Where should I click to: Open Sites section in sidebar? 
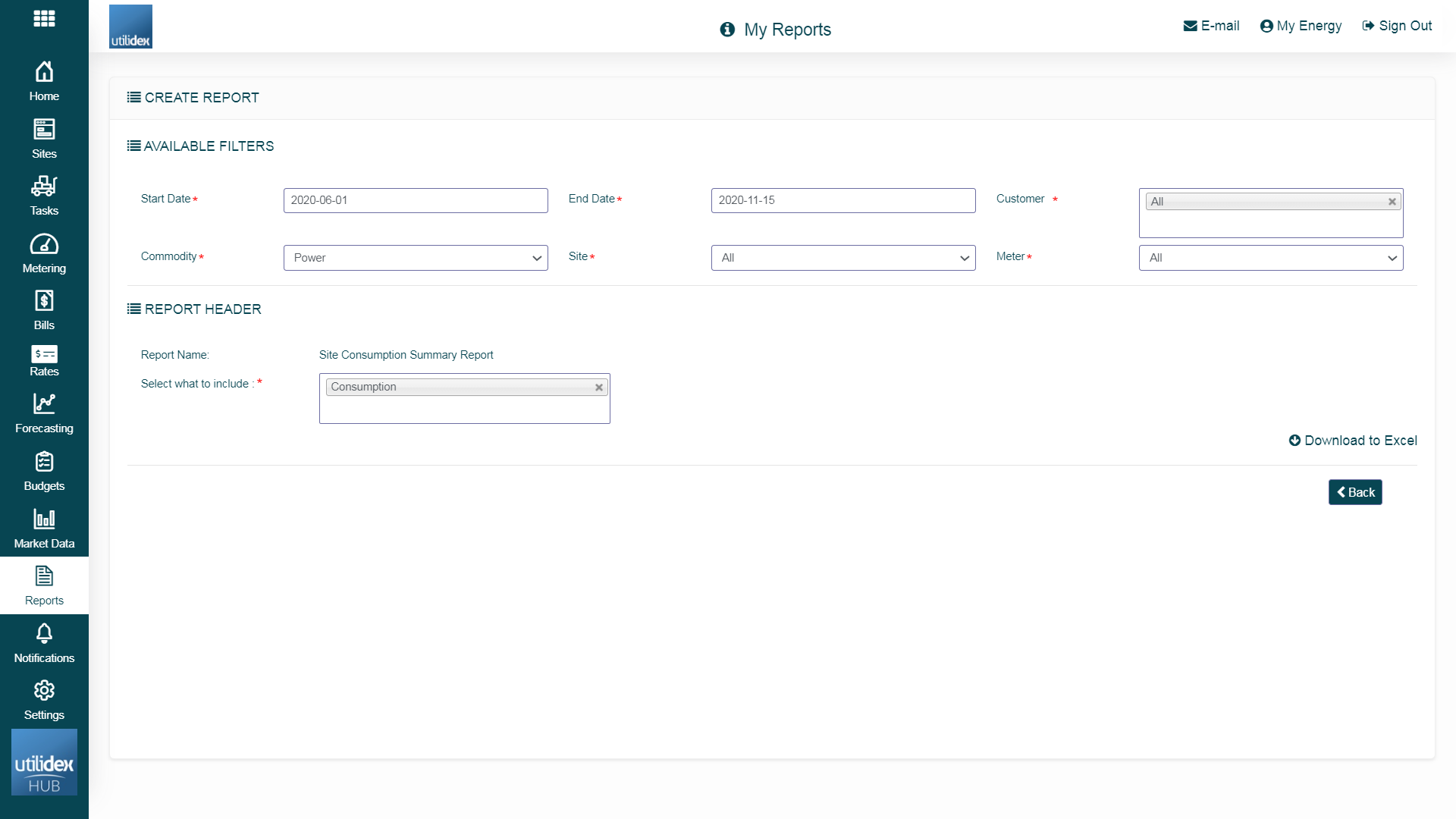click(44, 139)
